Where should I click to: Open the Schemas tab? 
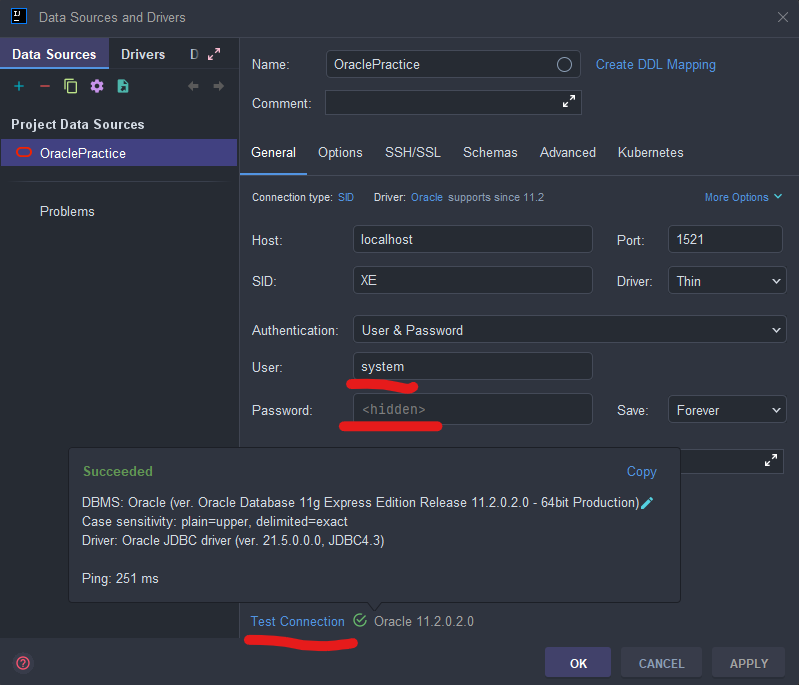[490, 152]
